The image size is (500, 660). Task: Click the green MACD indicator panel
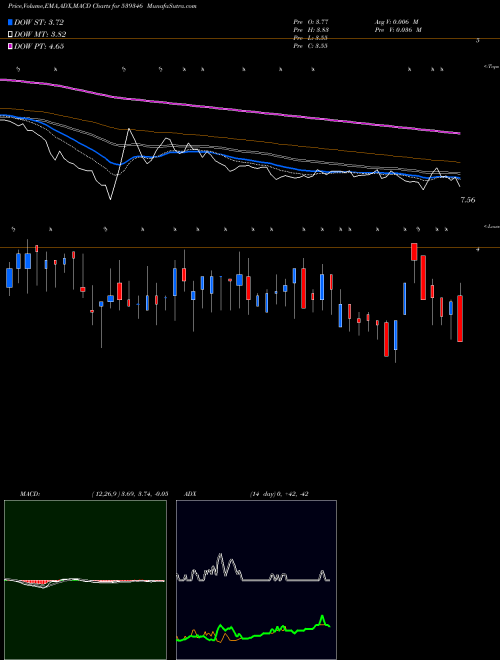(85, 580)
